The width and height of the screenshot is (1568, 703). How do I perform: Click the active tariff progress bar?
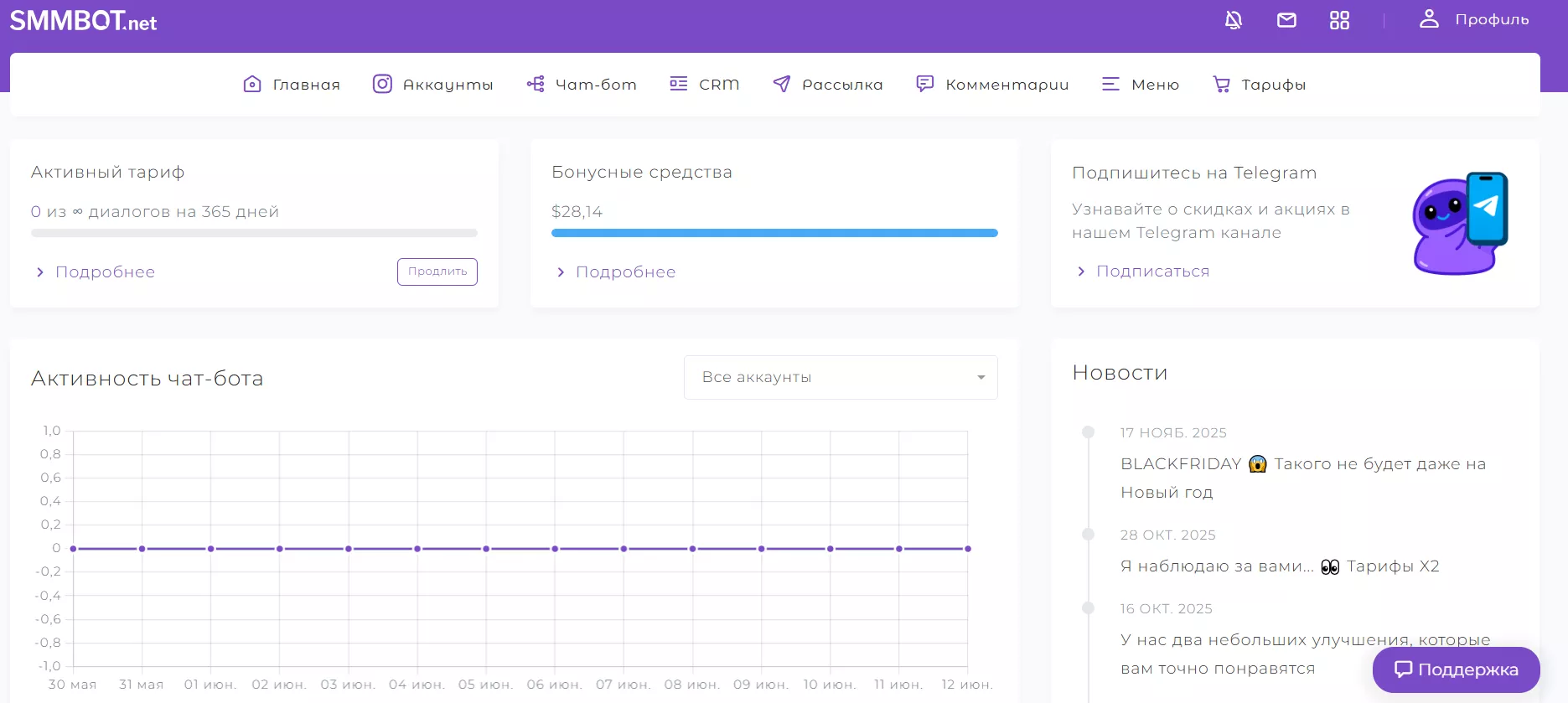[x=254, y=233]
